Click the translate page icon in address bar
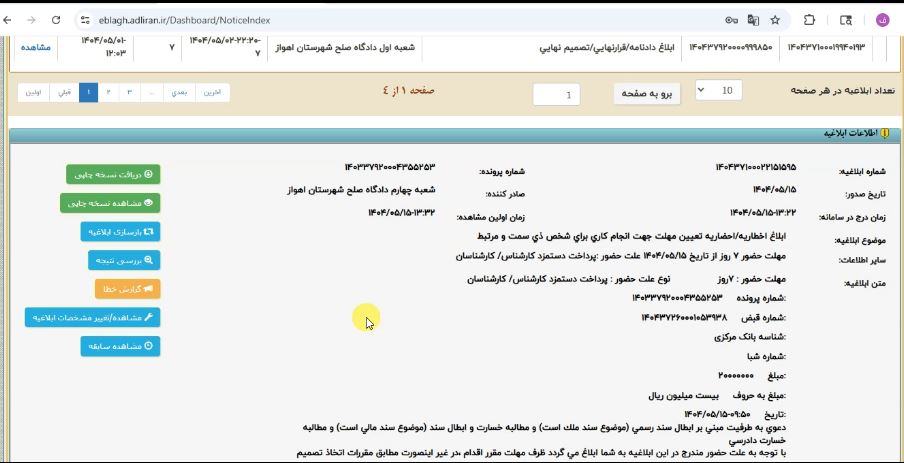 753,20
